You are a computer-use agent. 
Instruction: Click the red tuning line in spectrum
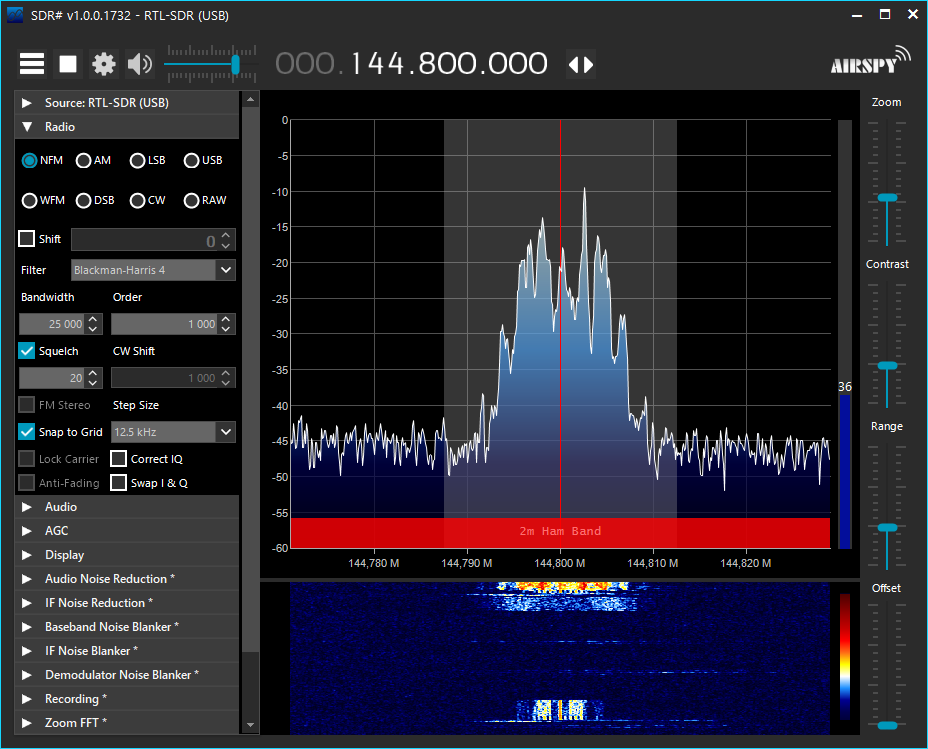click(560, 319)
